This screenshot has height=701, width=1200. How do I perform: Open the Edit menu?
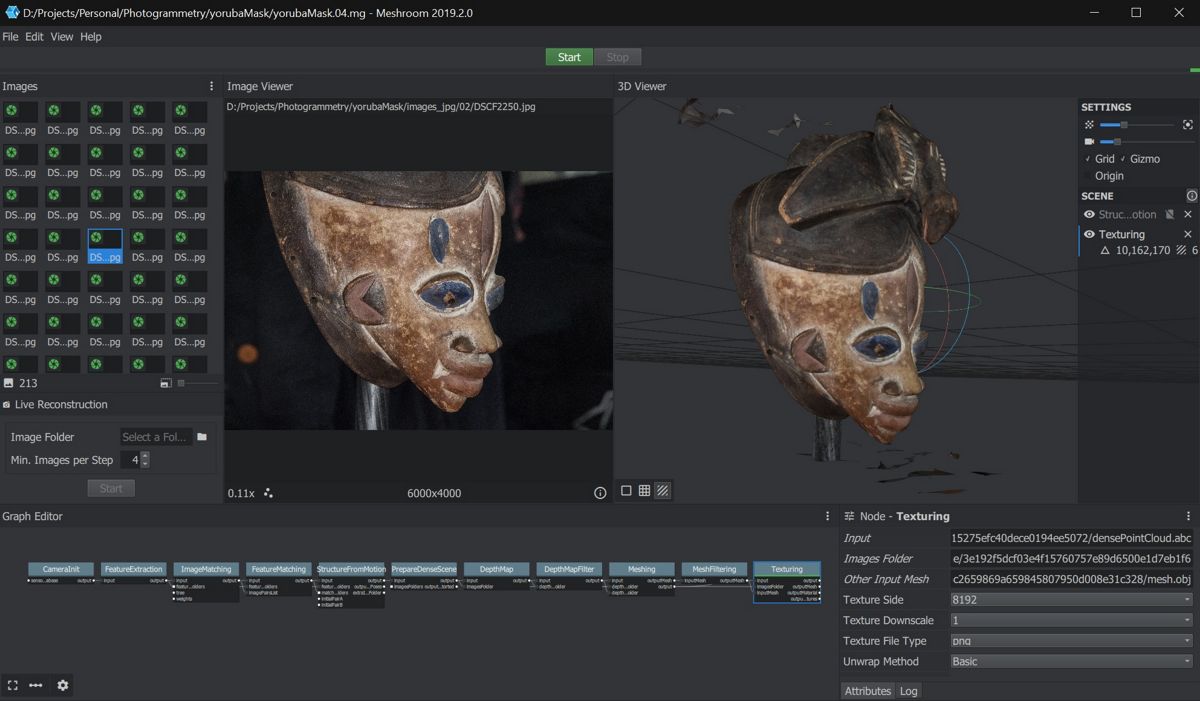pyautogui.click(x=34, y=37)
